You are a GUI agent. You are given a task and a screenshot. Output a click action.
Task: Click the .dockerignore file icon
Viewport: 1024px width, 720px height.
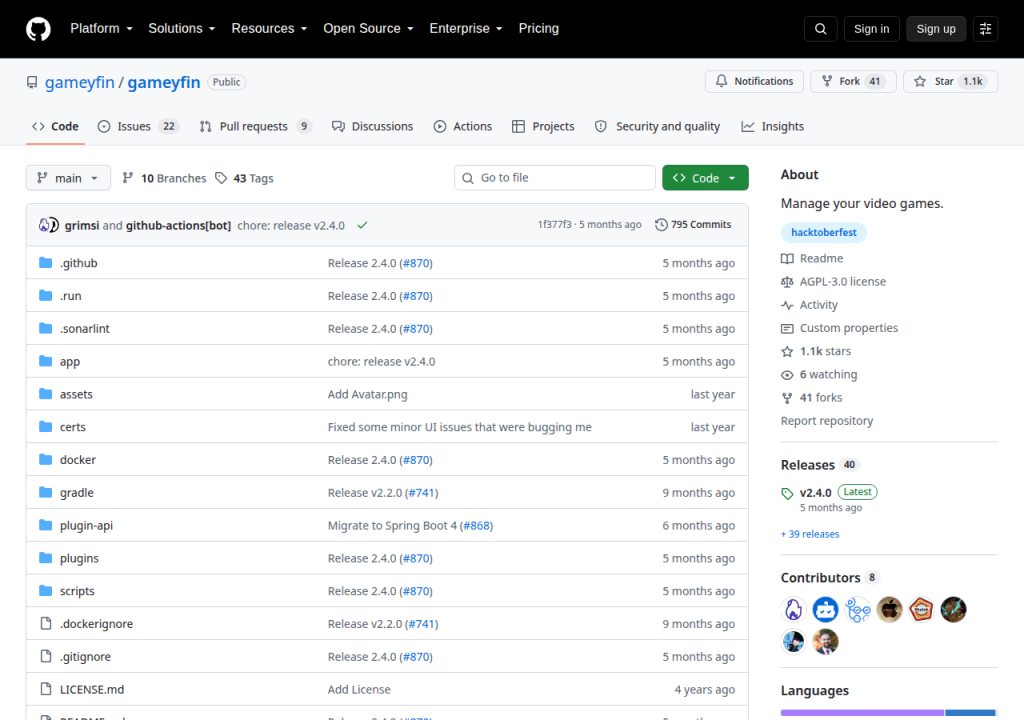(46, 623)
